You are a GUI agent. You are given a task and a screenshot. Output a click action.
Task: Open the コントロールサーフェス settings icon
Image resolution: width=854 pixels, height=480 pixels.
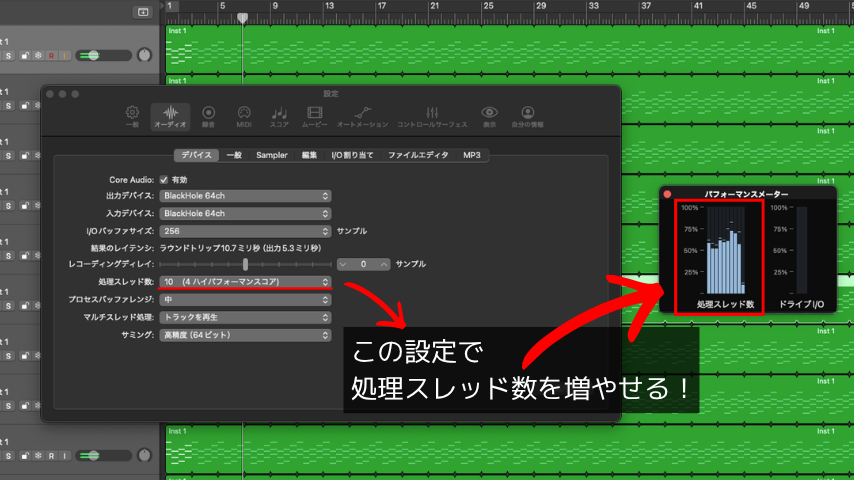431,116
